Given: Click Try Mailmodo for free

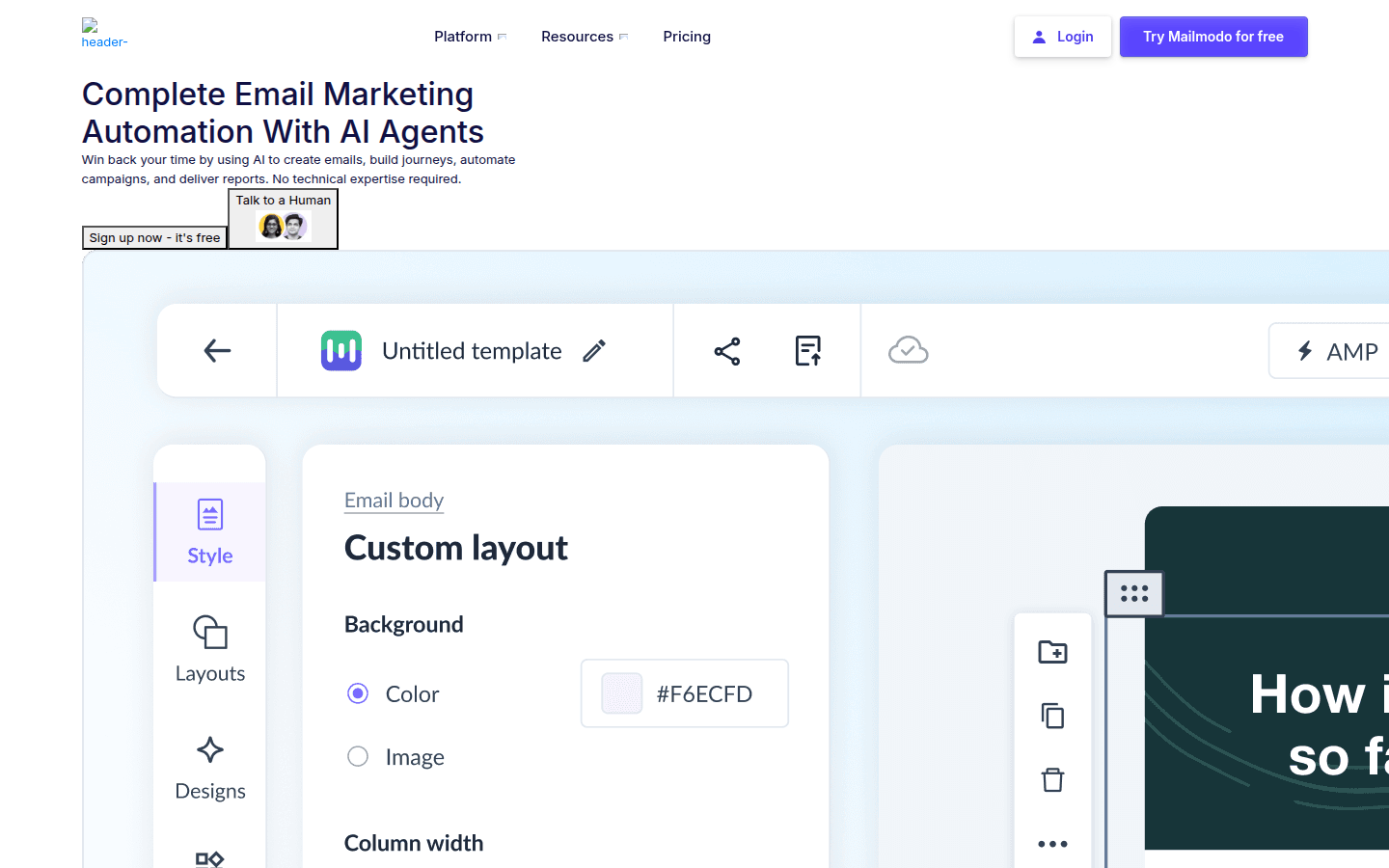Looking at the screenshot, I should 1213,36.
